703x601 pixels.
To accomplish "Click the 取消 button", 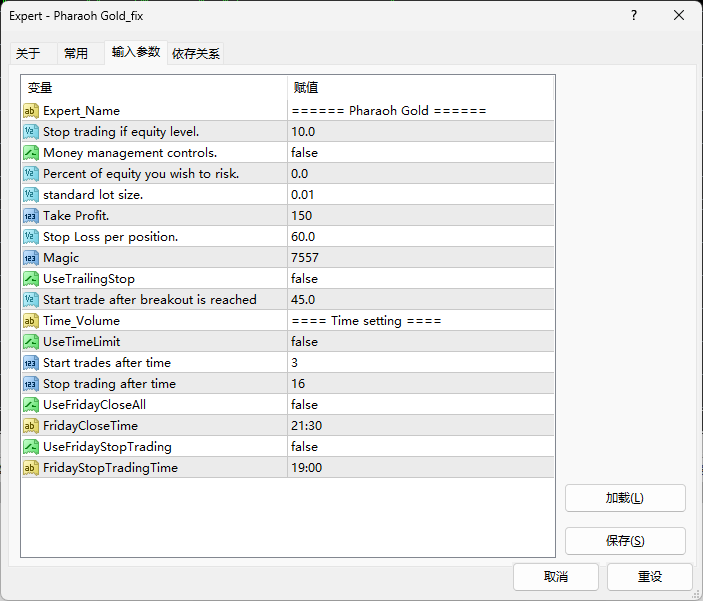I will (556, 577).
